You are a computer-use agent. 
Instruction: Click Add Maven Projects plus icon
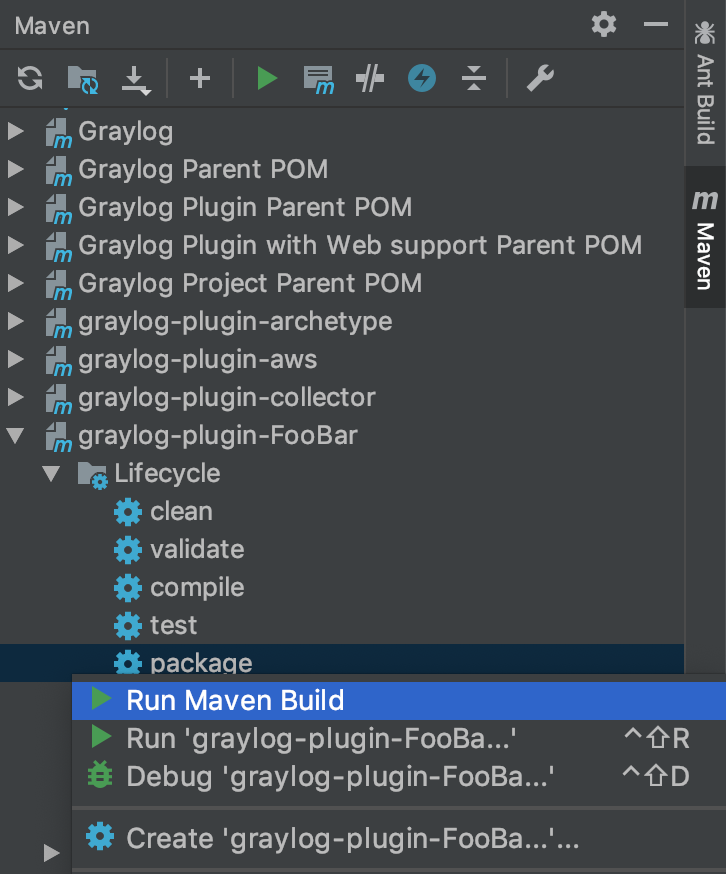tap(200, 78)
